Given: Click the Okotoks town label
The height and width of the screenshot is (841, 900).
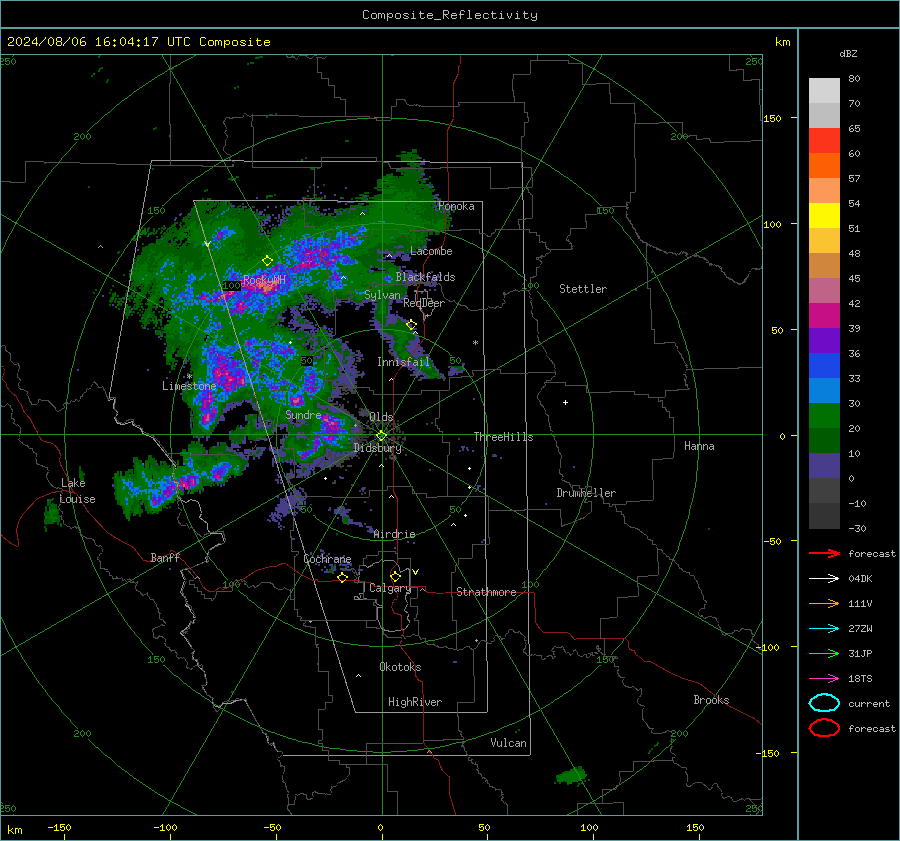Looking at the screenshot, I should coord(400,667).
